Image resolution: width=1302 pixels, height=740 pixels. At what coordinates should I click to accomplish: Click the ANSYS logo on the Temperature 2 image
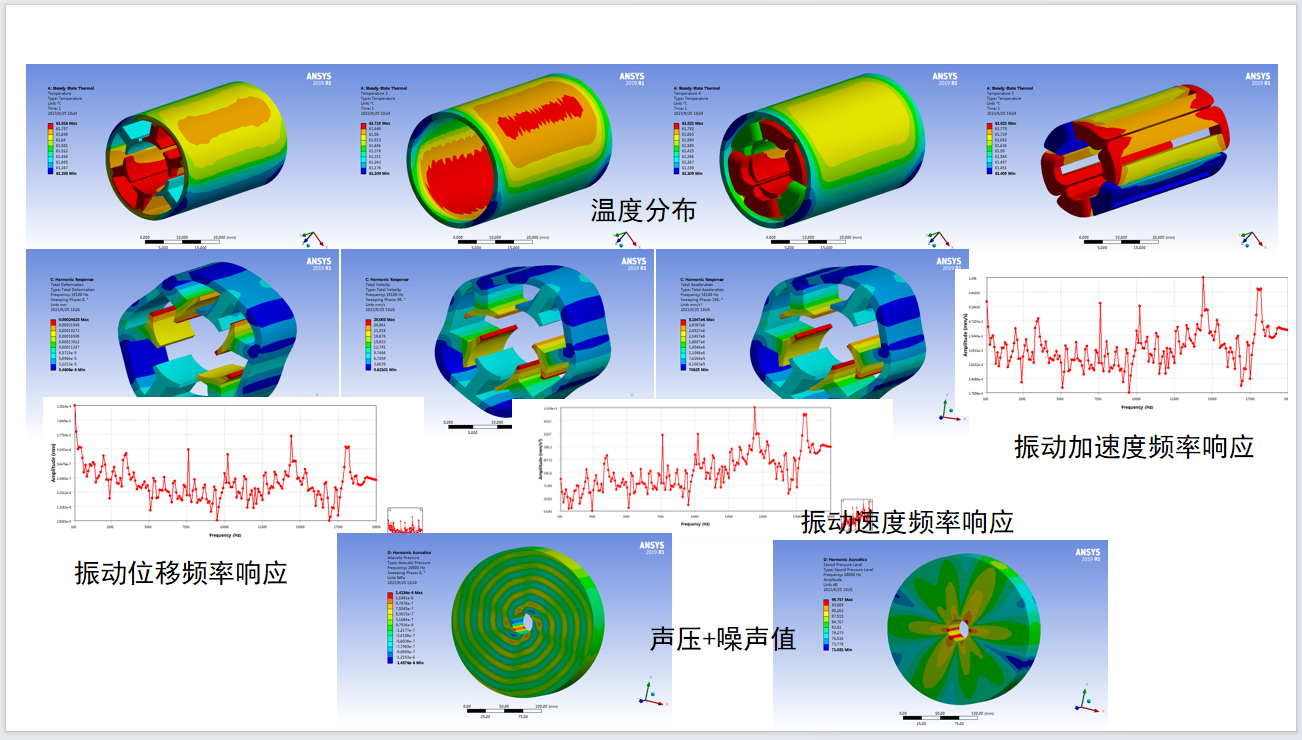tap(632, 79)
